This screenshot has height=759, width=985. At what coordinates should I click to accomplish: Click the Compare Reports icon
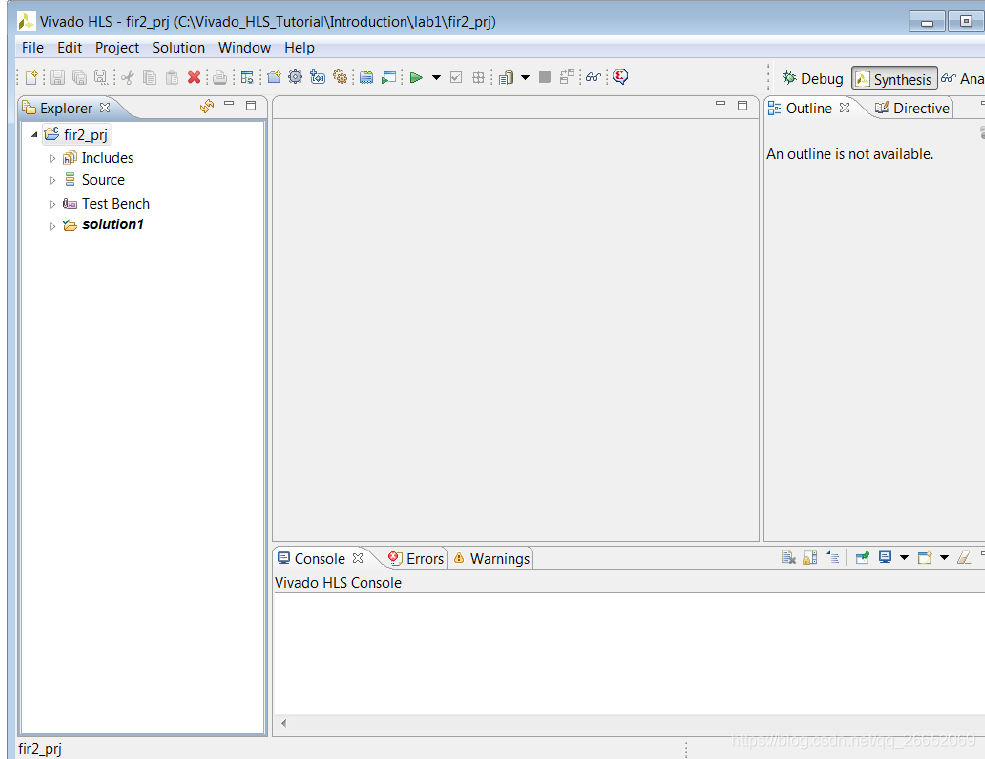tap(567, 77)
